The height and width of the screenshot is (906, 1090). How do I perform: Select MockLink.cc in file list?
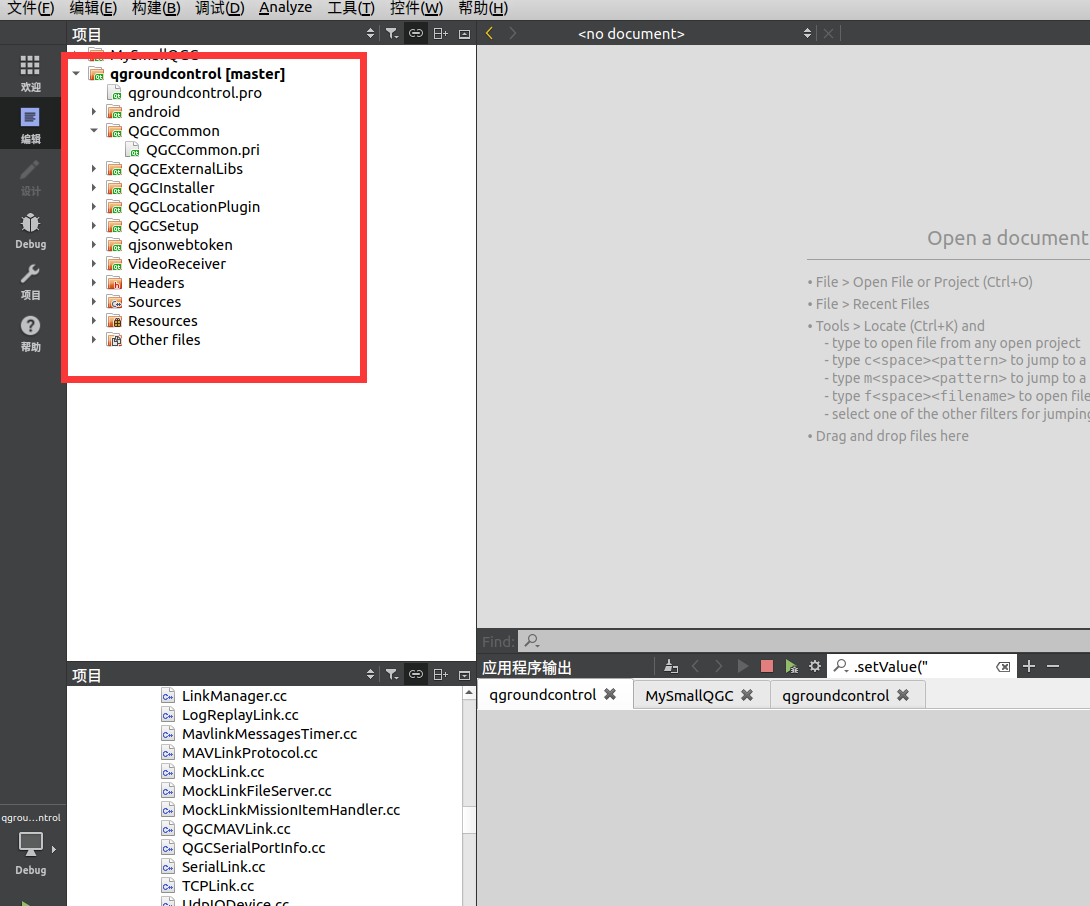pos(222,772)
